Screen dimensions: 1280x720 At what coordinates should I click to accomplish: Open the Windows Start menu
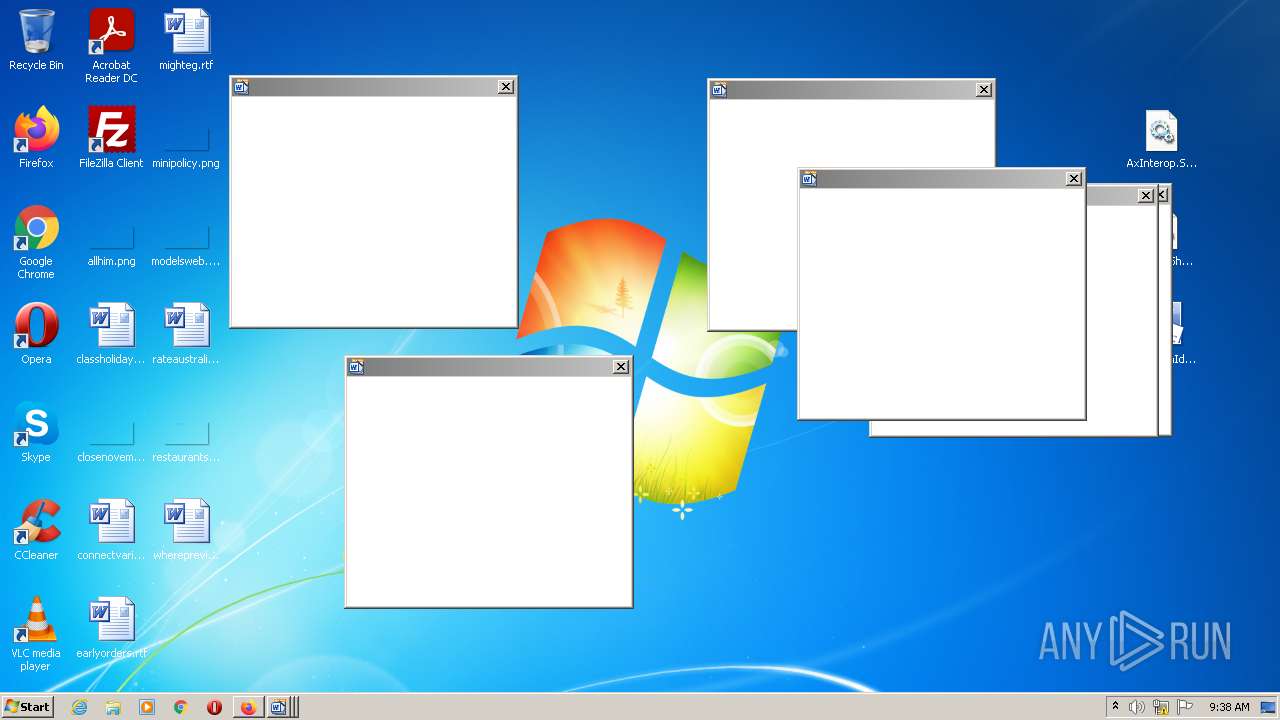pyautogui.click(x=27, y=707)
